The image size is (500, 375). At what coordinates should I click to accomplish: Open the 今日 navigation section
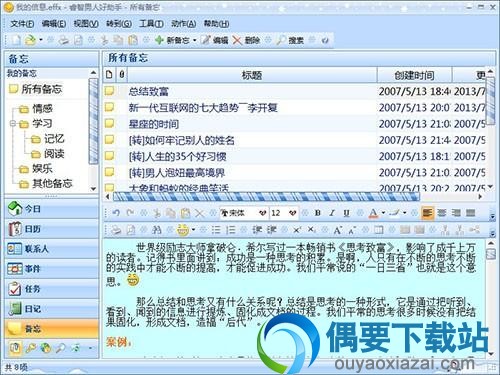(52, 209)
